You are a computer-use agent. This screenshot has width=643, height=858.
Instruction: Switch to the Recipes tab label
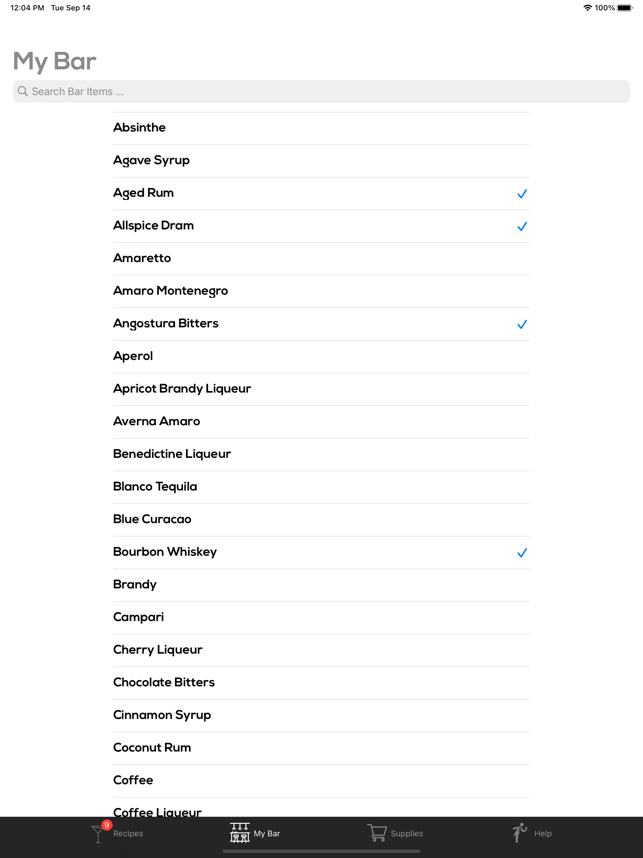(x=128, y=833)
